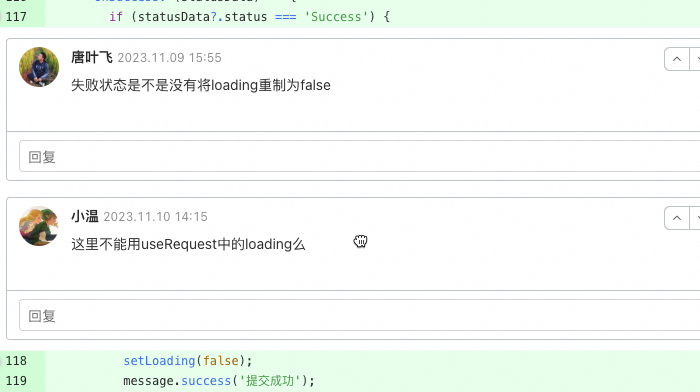Open 小温's avatar picture
700x392 pixels.
39,226
